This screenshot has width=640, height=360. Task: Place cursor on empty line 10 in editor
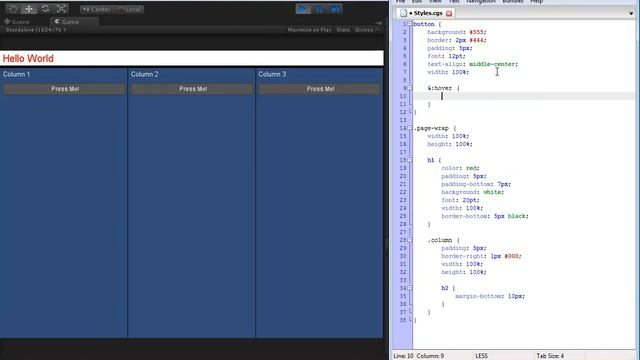tap(524, 96)
